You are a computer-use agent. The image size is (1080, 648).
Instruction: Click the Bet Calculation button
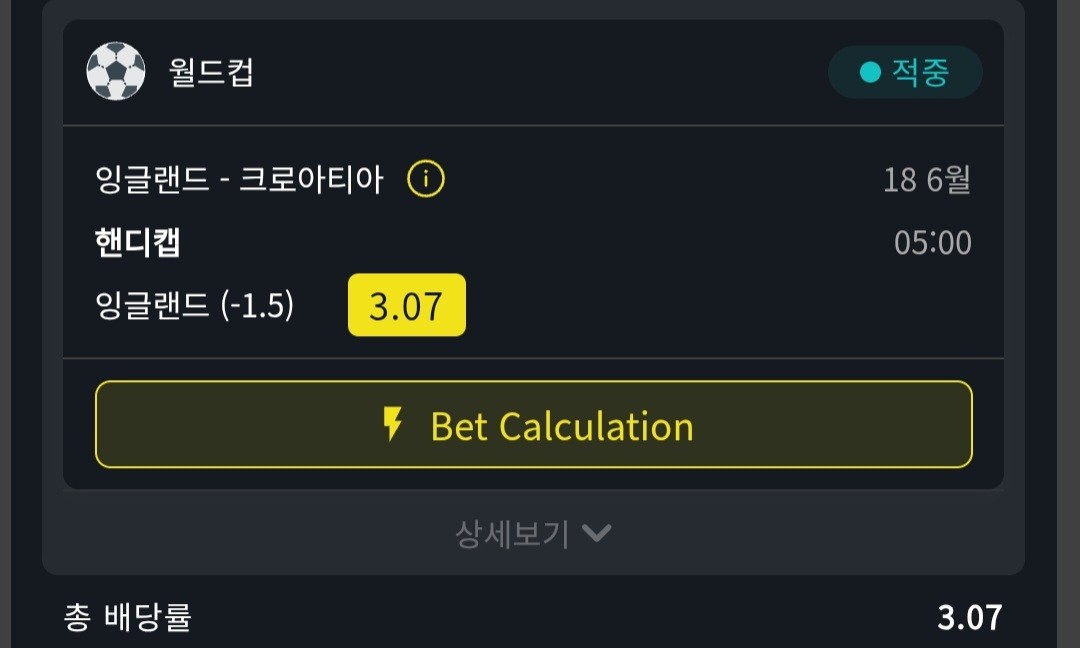pos(534,424)
